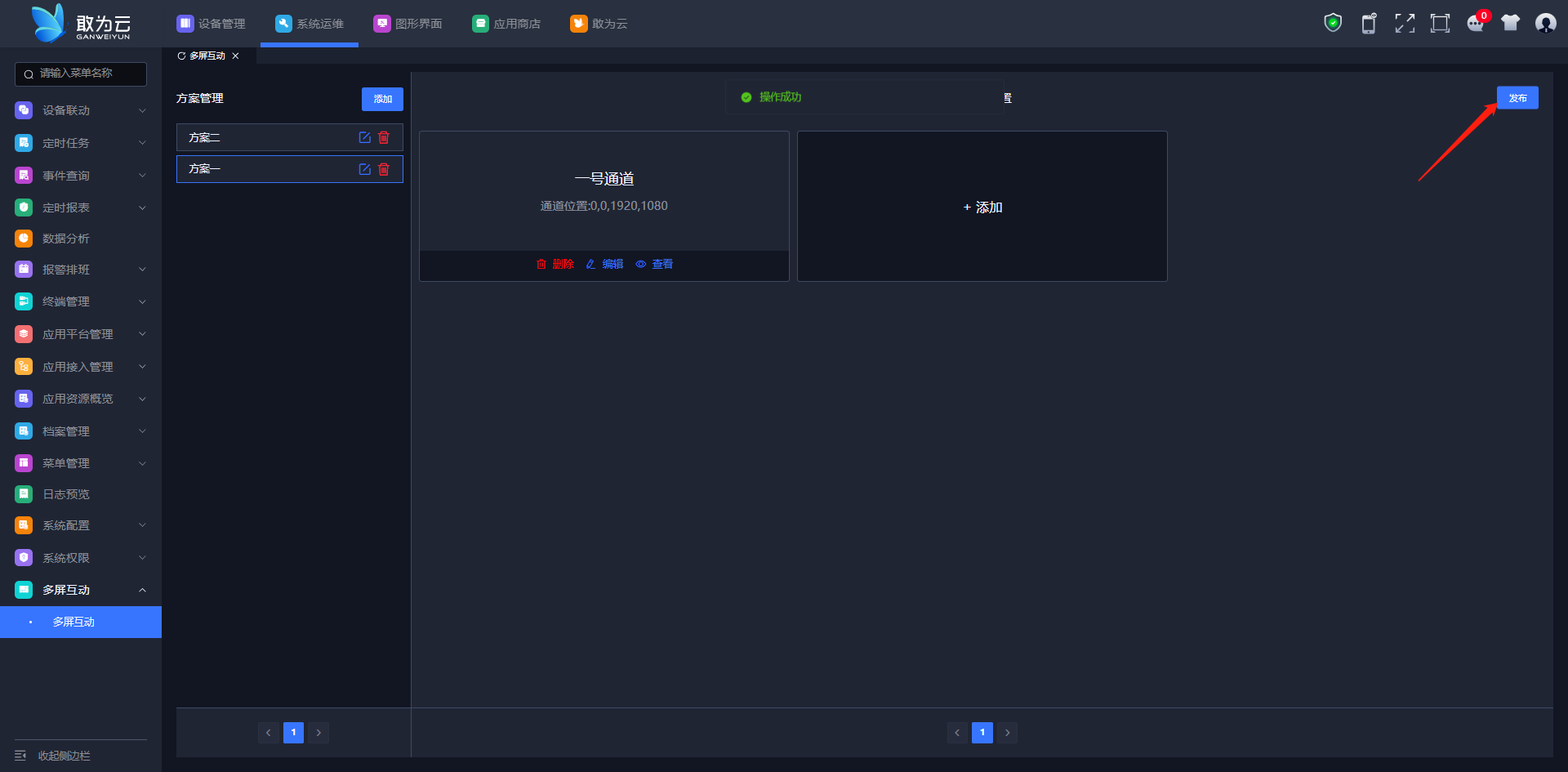Go to previous page in channel pagination
This screenshot has height=772, width=1568.
click(x=957, y=733)
